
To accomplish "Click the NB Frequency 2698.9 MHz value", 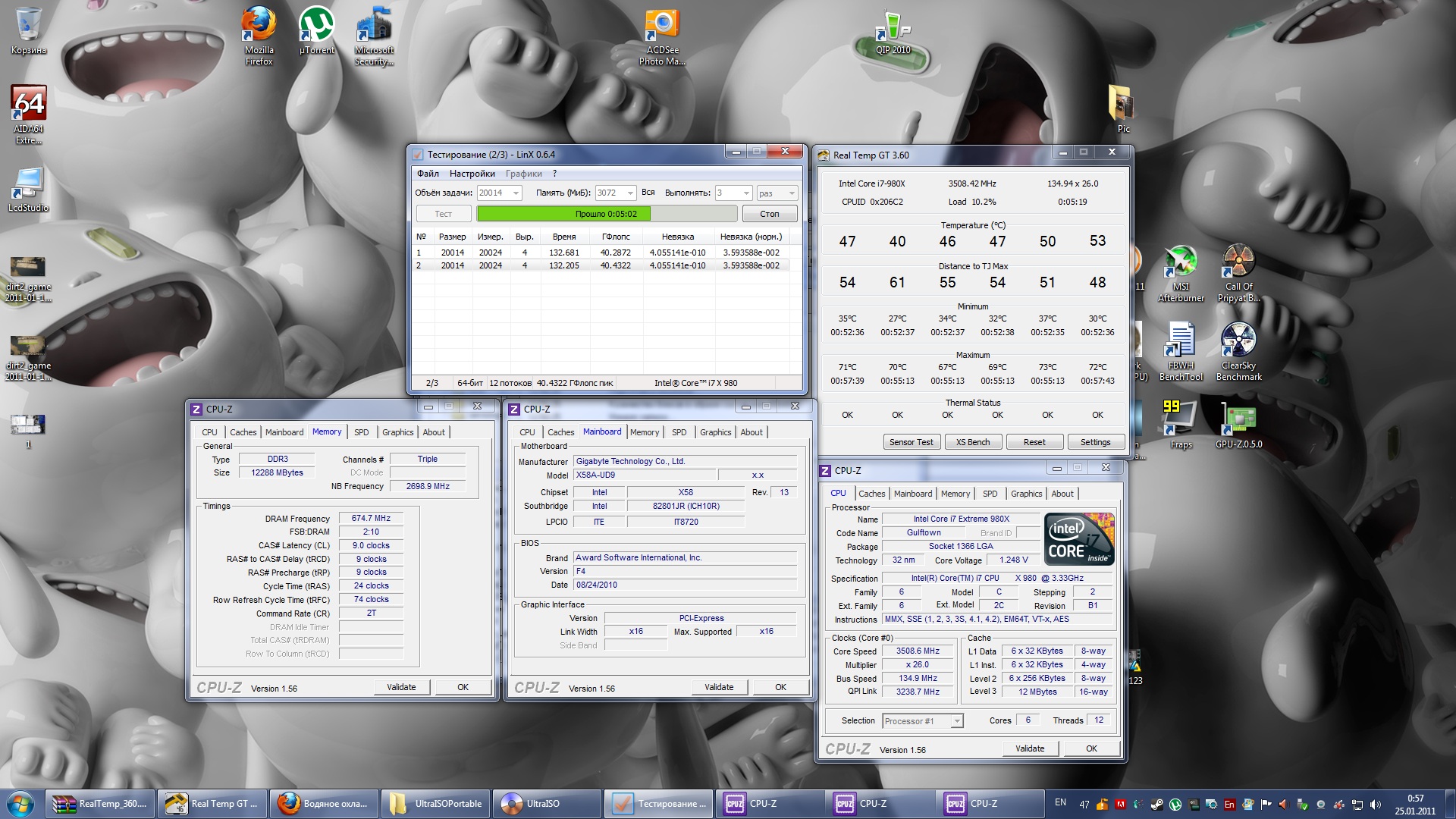I will [x=428, y=487].
